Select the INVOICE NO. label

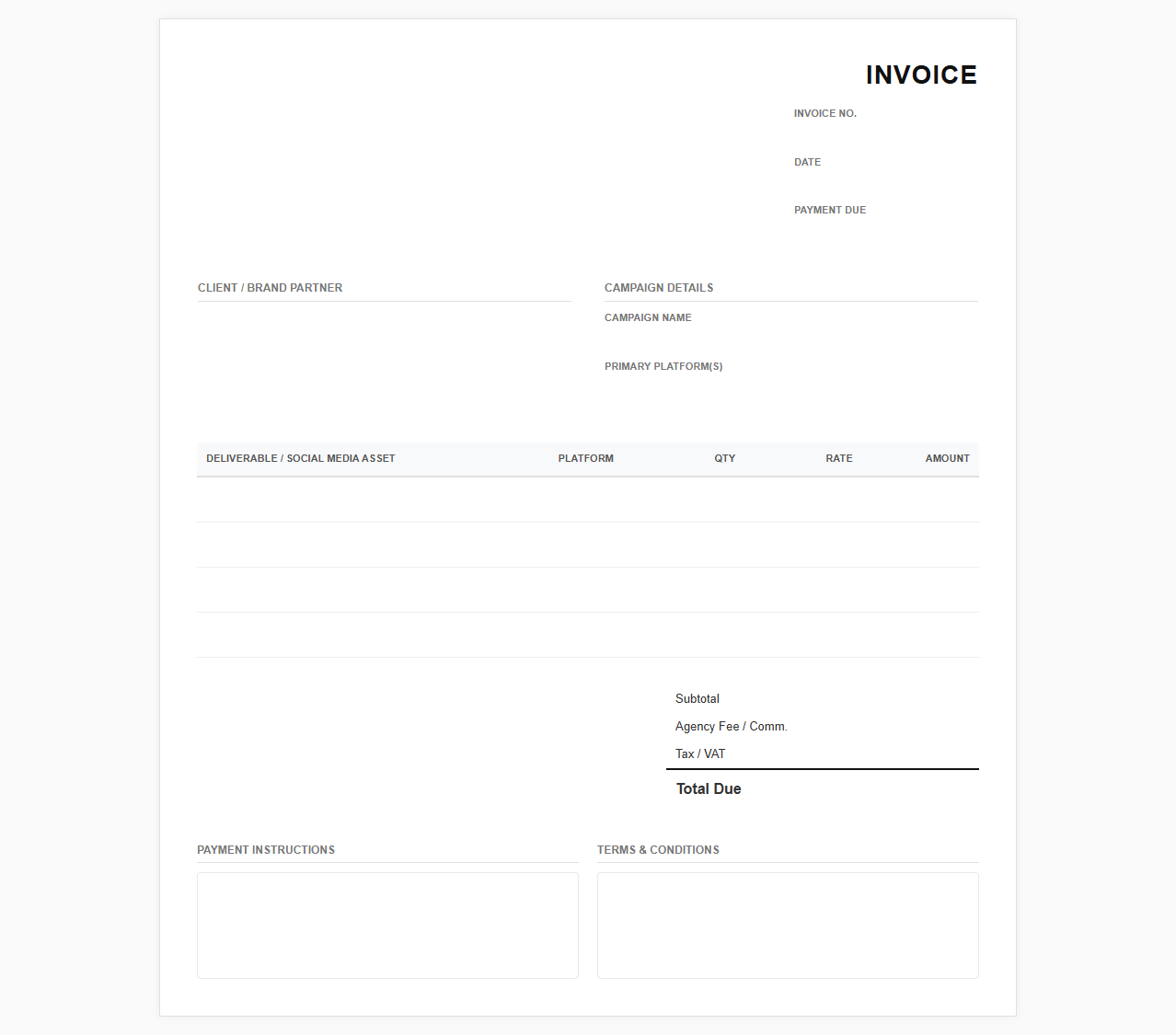pyautogui.click(x=825, y=113)
